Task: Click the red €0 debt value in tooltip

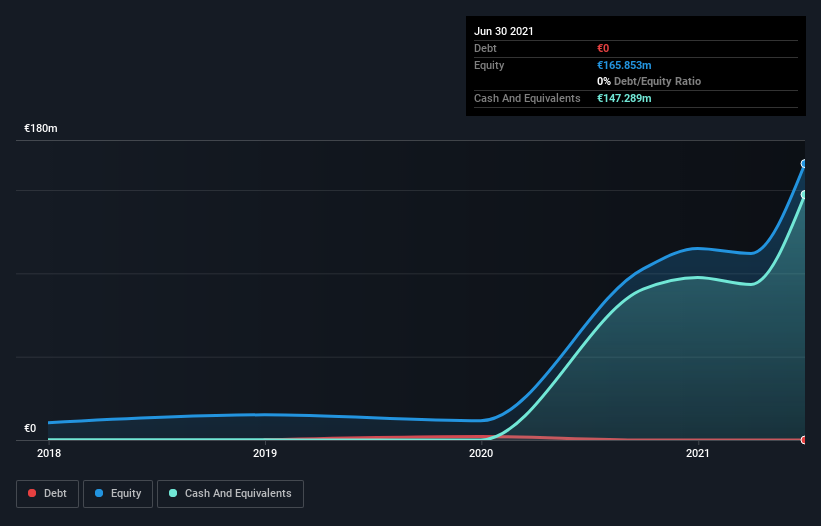Action: (603, 48)
